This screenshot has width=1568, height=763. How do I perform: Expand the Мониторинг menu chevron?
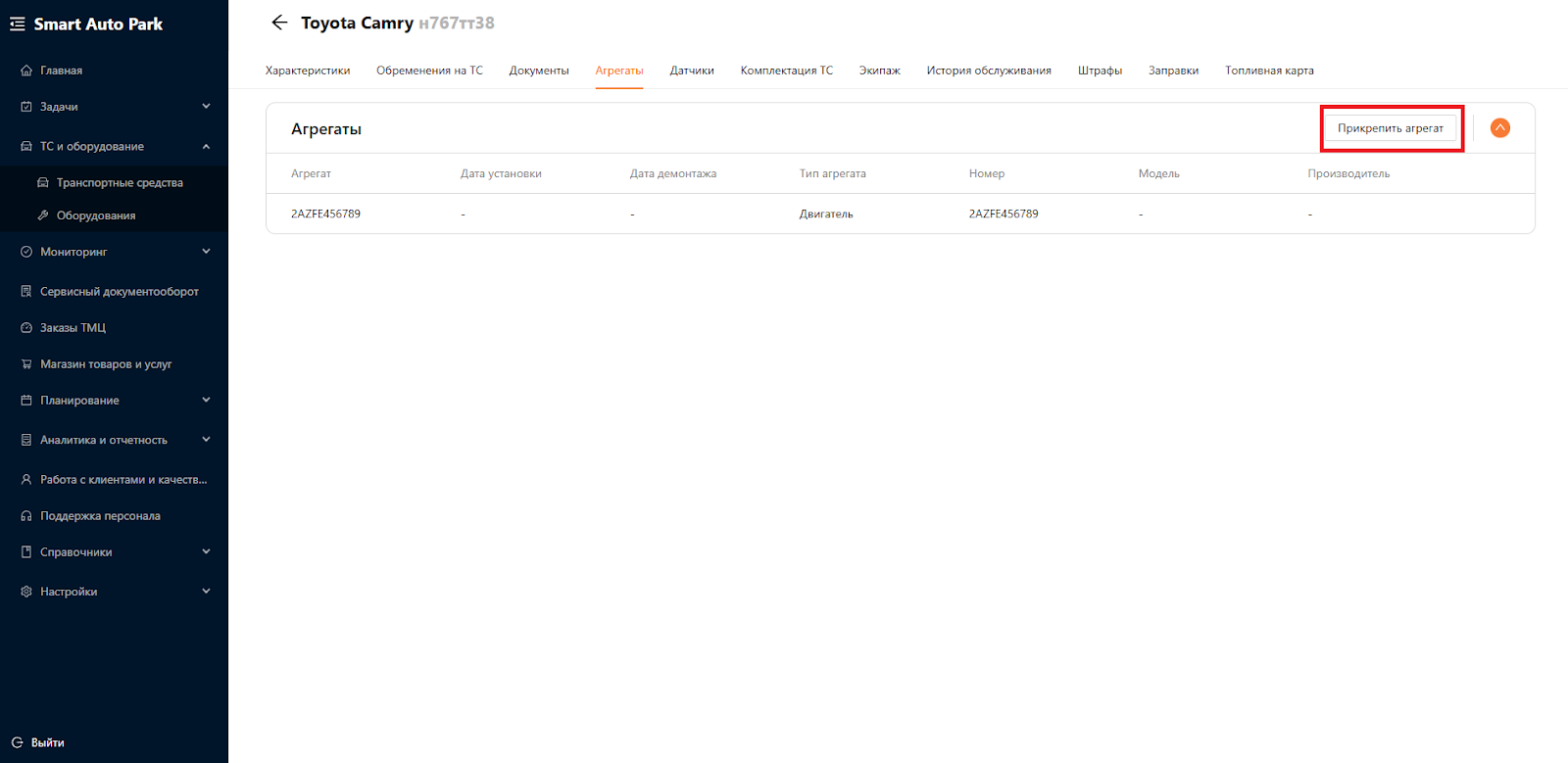[206, 252]
